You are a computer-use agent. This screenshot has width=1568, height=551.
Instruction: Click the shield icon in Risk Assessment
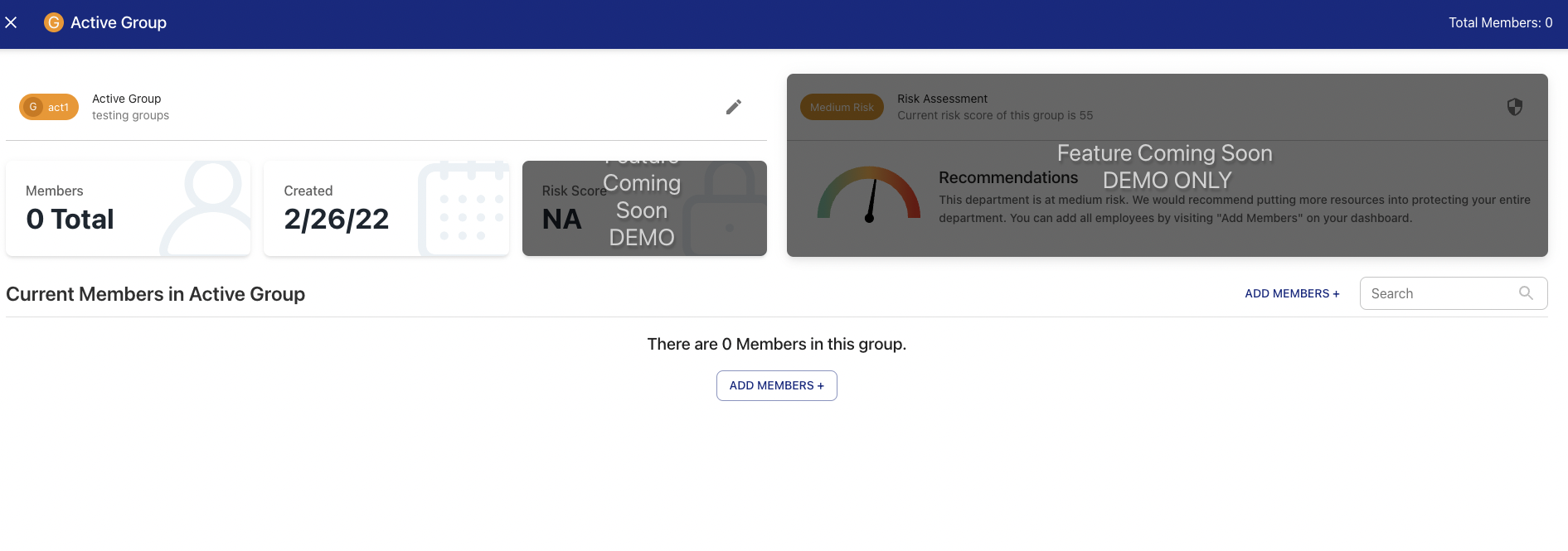1515,107
